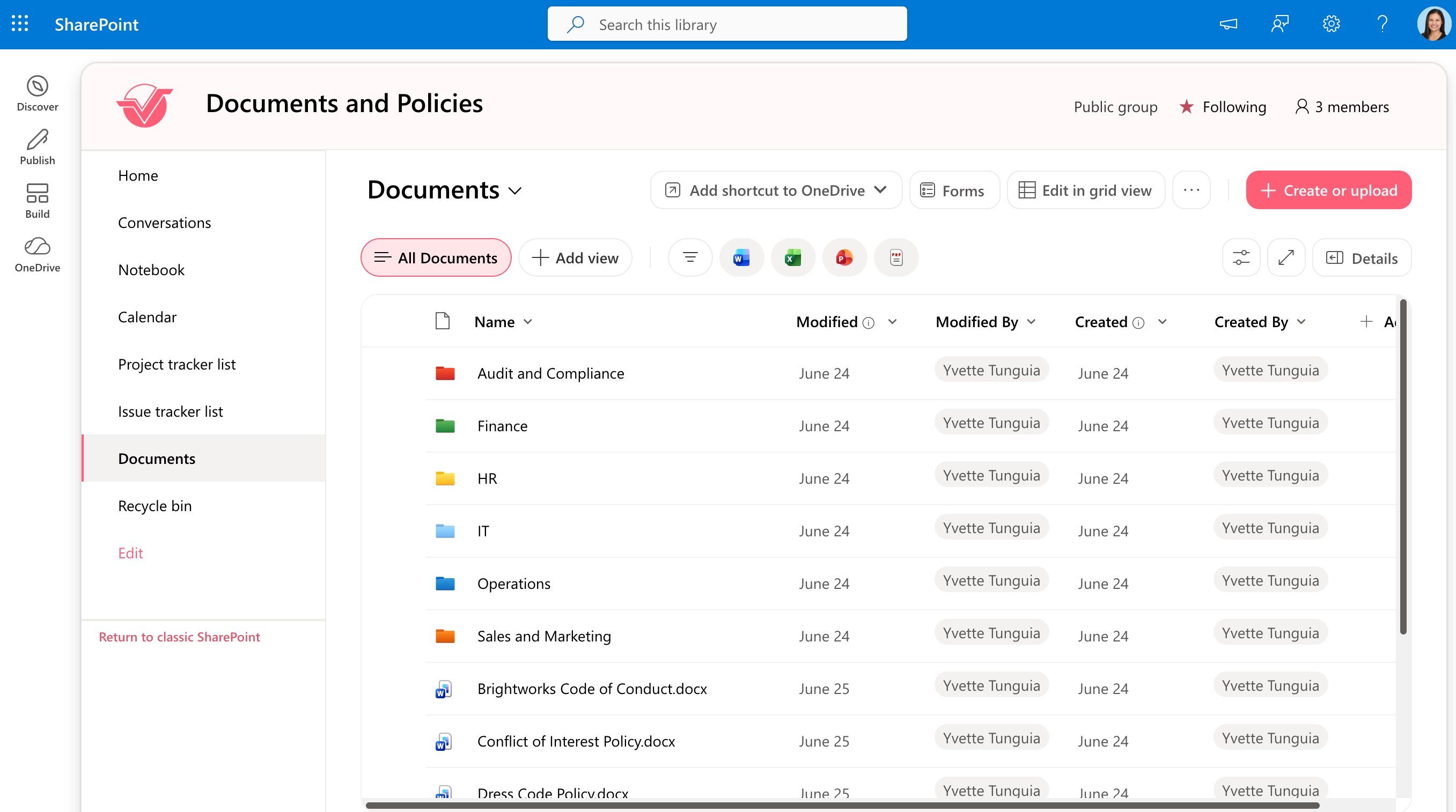Open the Created column dropdown

1162,321
